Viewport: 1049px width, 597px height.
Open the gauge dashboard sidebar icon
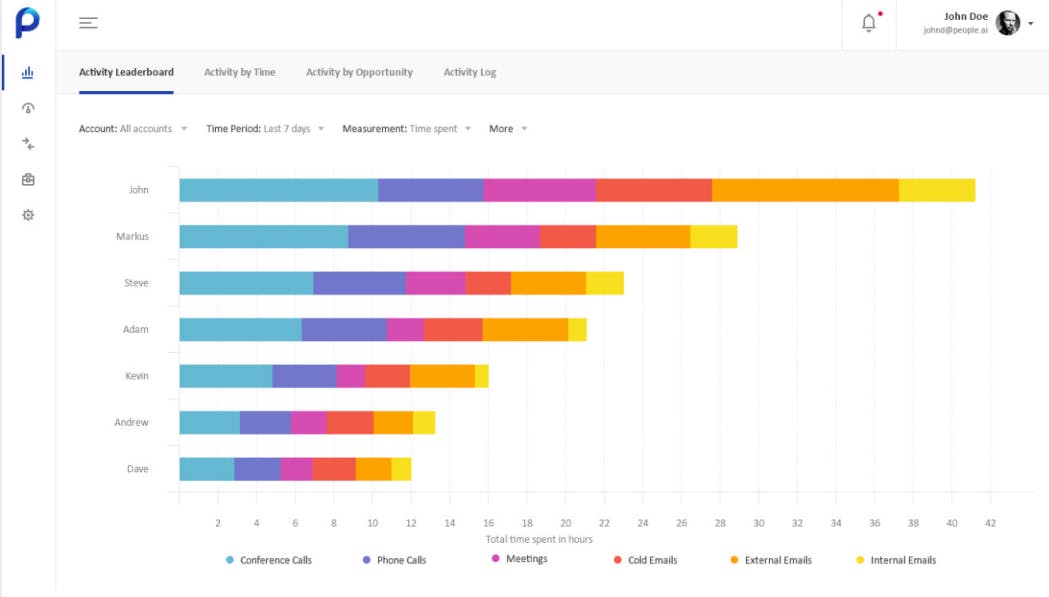tap(28, 108)
